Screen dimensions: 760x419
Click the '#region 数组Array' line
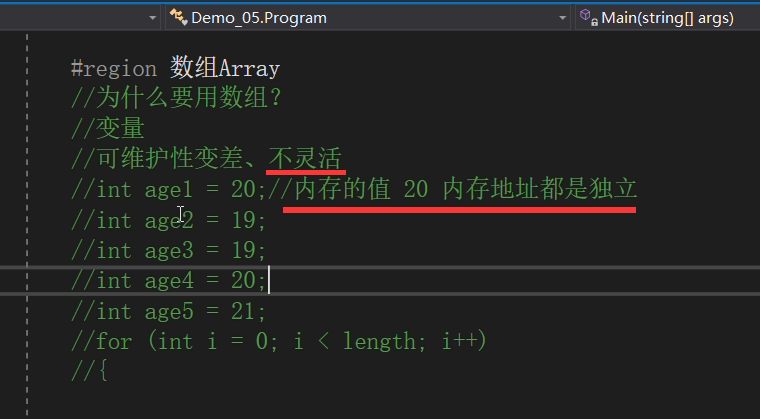[175, 68]
